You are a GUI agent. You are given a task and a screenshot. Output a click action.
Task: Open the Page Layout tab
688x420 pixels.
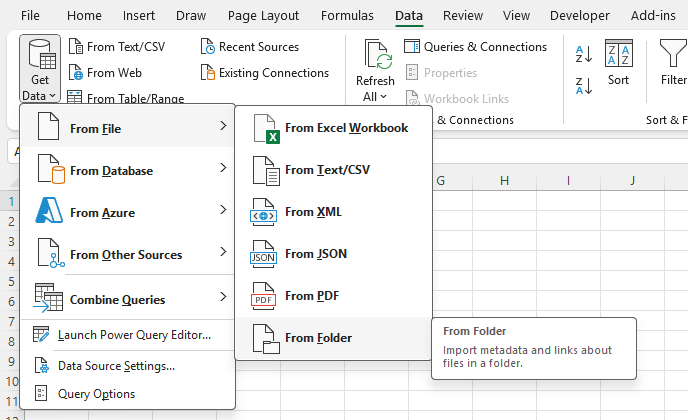click(263, 16)
